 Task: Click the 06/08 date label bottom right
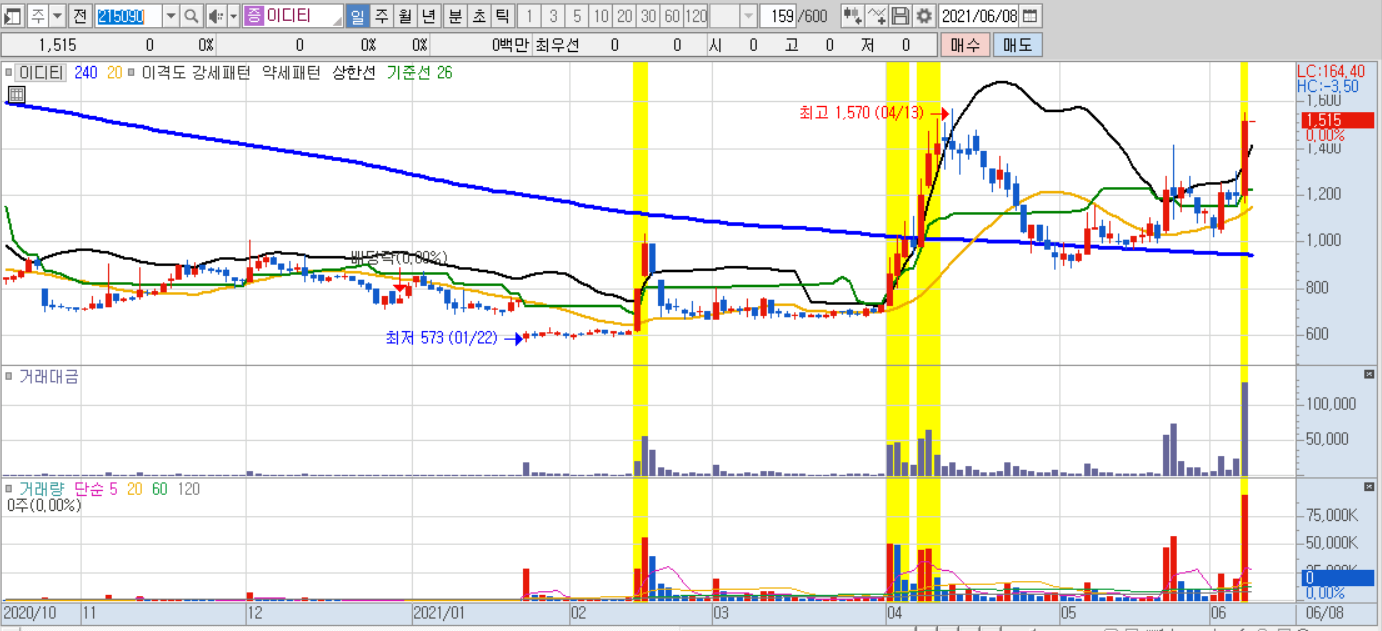point(1325,611)
